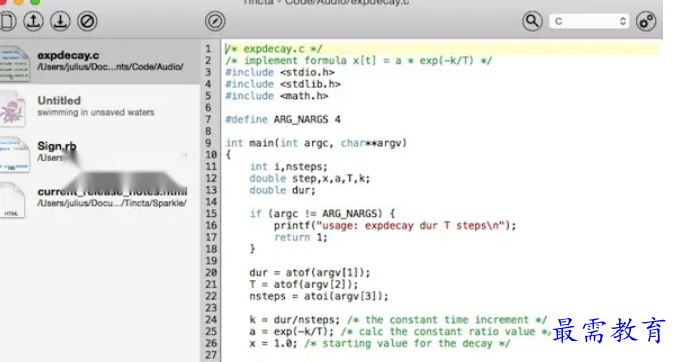Click 'x = 1.0;' statement

[273, 343]
